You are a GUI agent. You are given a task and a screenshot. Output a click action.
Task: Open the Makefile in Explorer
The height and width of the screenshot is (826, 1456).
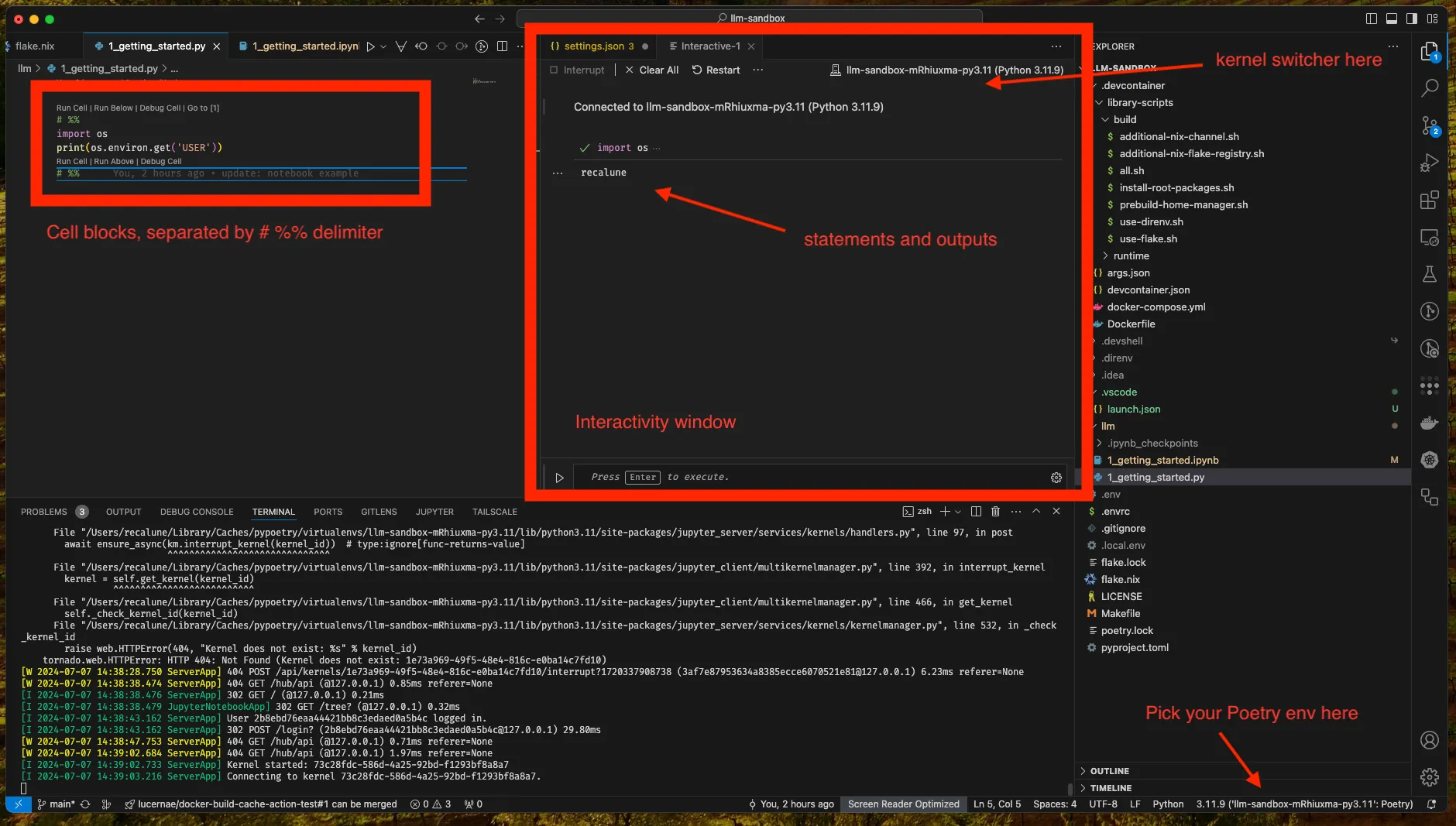[x=1120, y=614]
